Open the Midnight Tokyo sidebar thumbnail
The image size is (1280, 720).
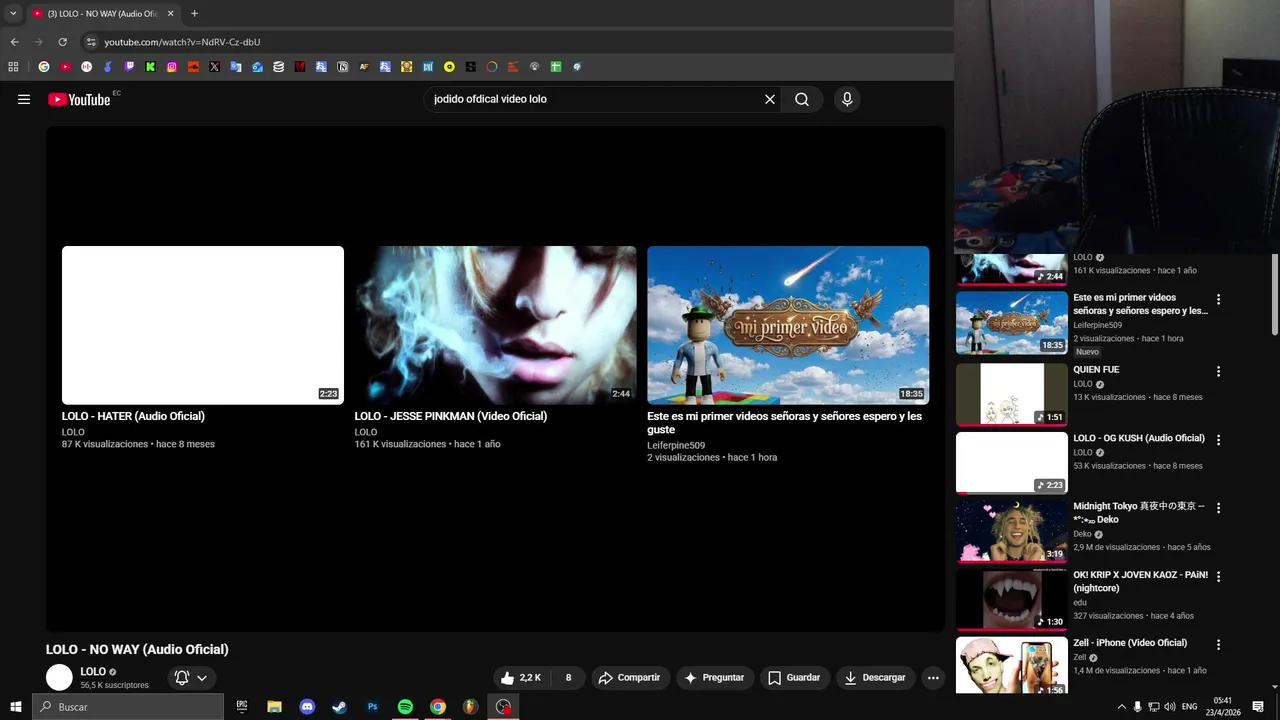(x=1012, y=531)
